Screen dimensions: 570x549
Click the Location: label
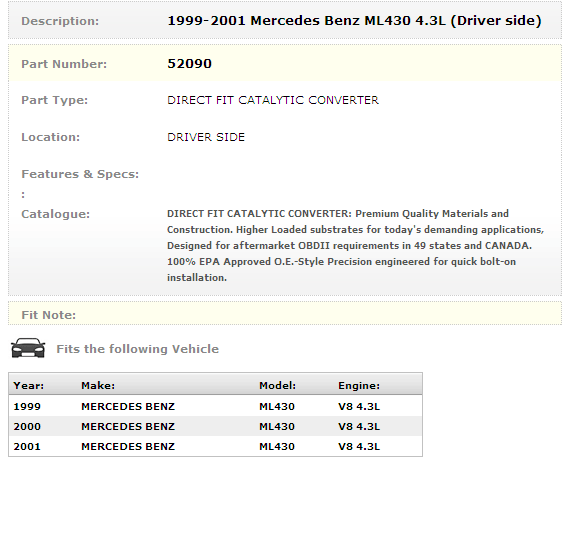point(50,137)
